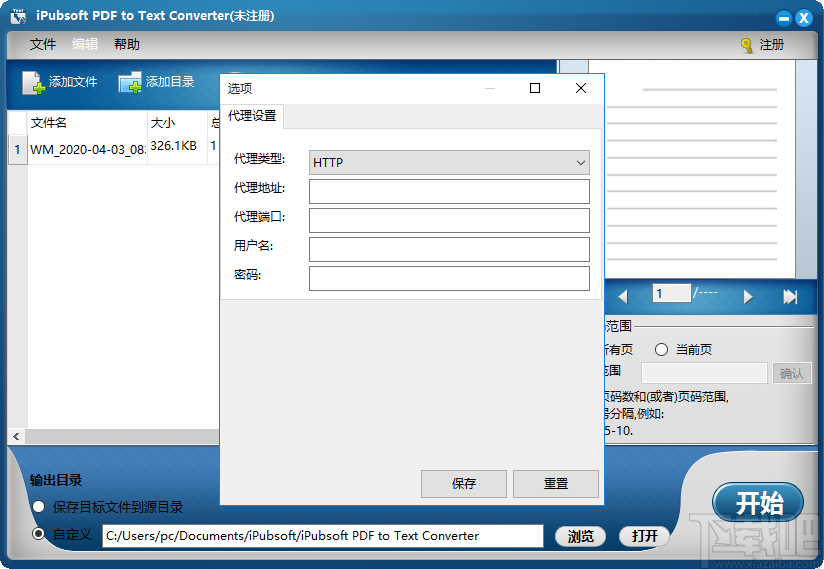Select the 代理设置 tab
This screenshot has width=824, height=569.
(252, 116)
